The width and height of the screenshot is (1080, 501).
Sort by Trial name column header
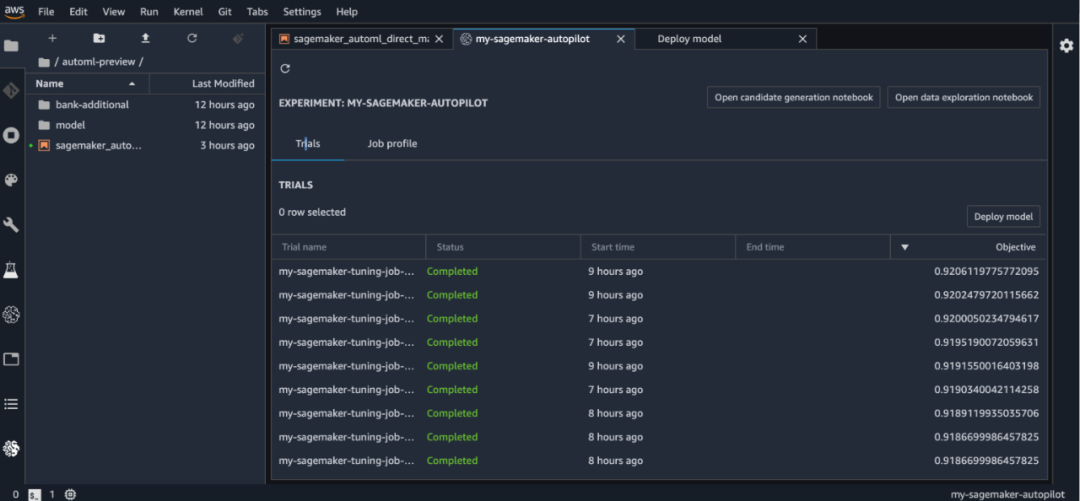(x=349, y=247)
